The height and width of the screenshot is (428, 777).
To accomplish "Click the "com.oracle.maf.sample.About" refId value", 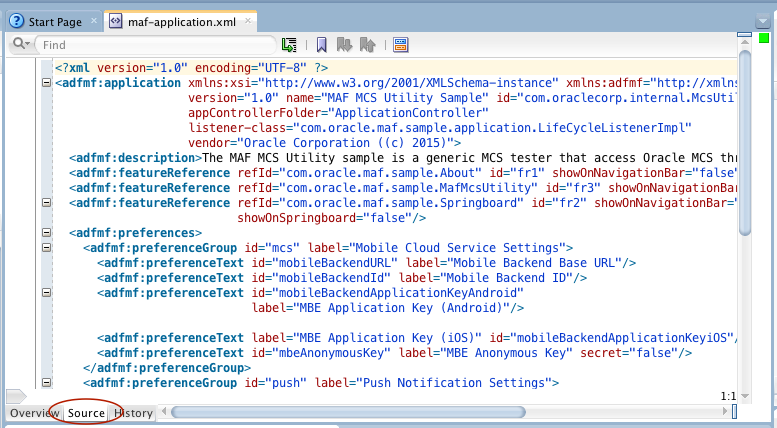I will (381, 173).
